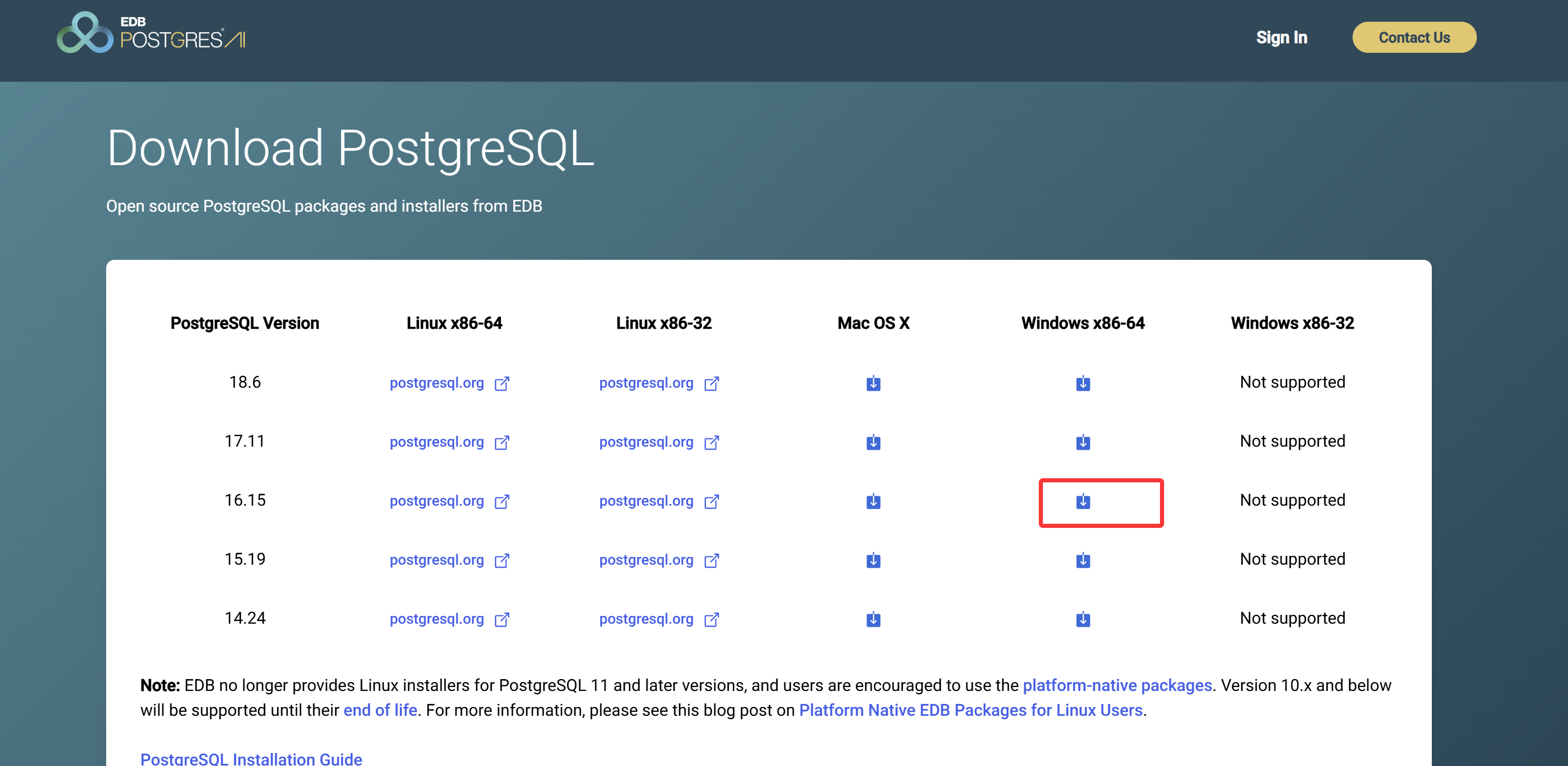Open postgresql.org link for 18.6 Linux x86-32
Image resolution: width=1568 pixels, height=766 pixels.
pos(659,384)
